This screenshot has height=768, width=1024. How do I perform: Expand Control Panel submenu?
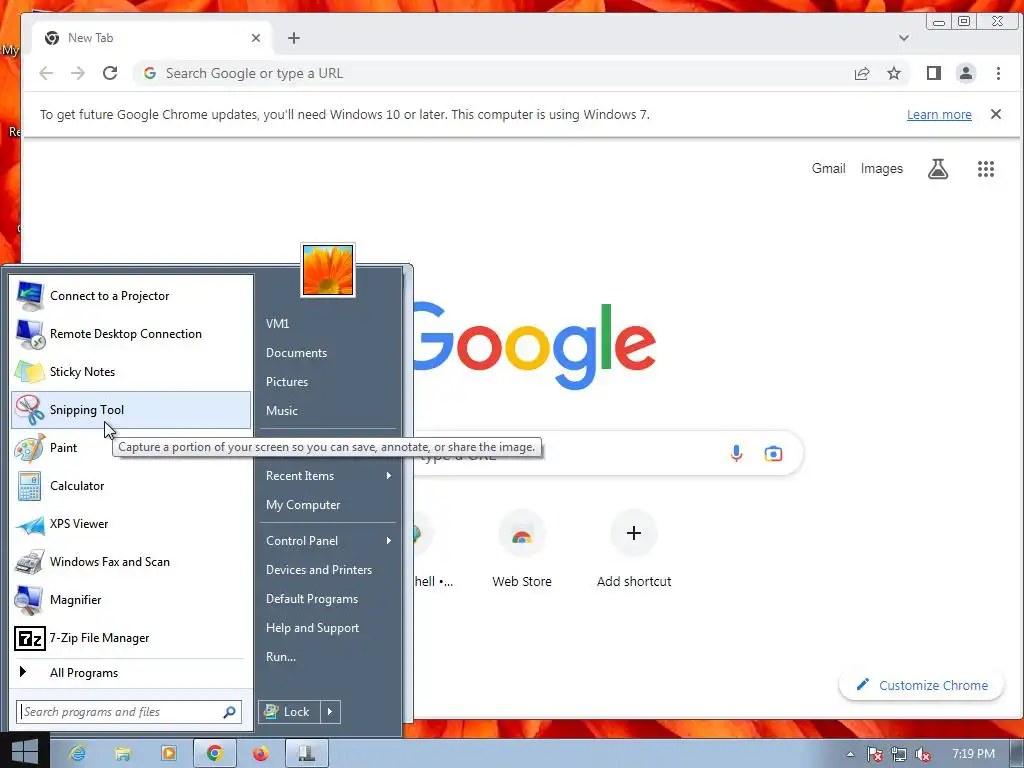328,541
